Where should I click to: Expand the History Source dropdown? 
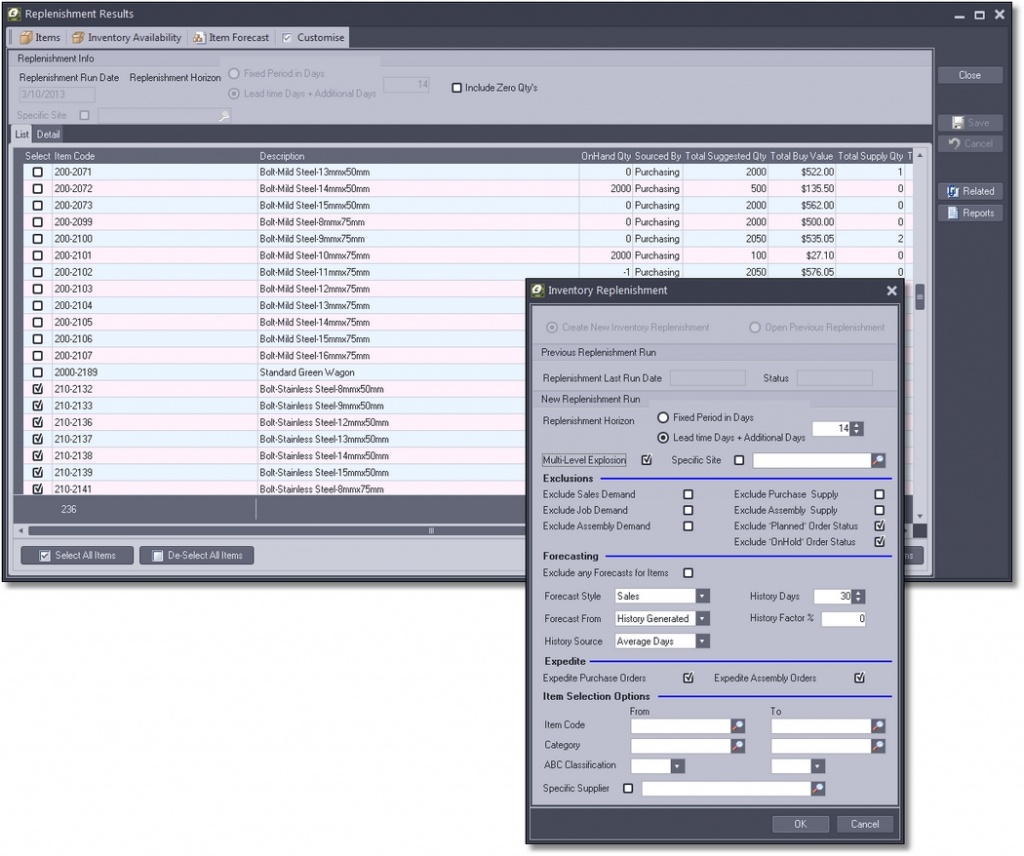tap(702, 642)
